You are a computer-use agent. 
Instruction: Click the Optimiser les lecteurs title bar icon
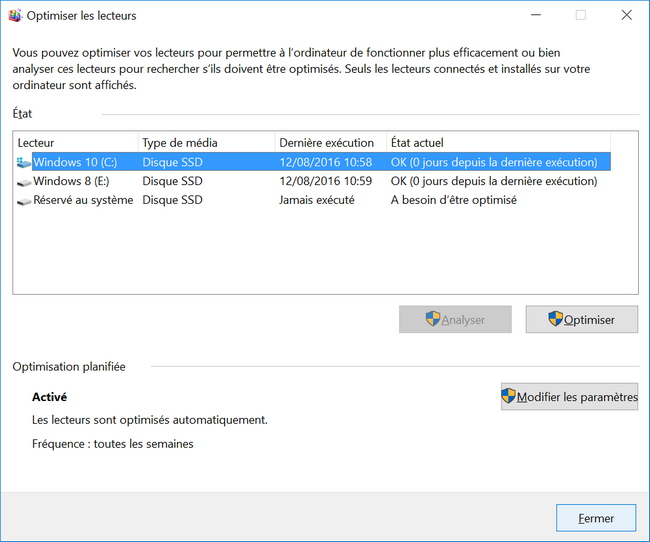click(14, 15)
